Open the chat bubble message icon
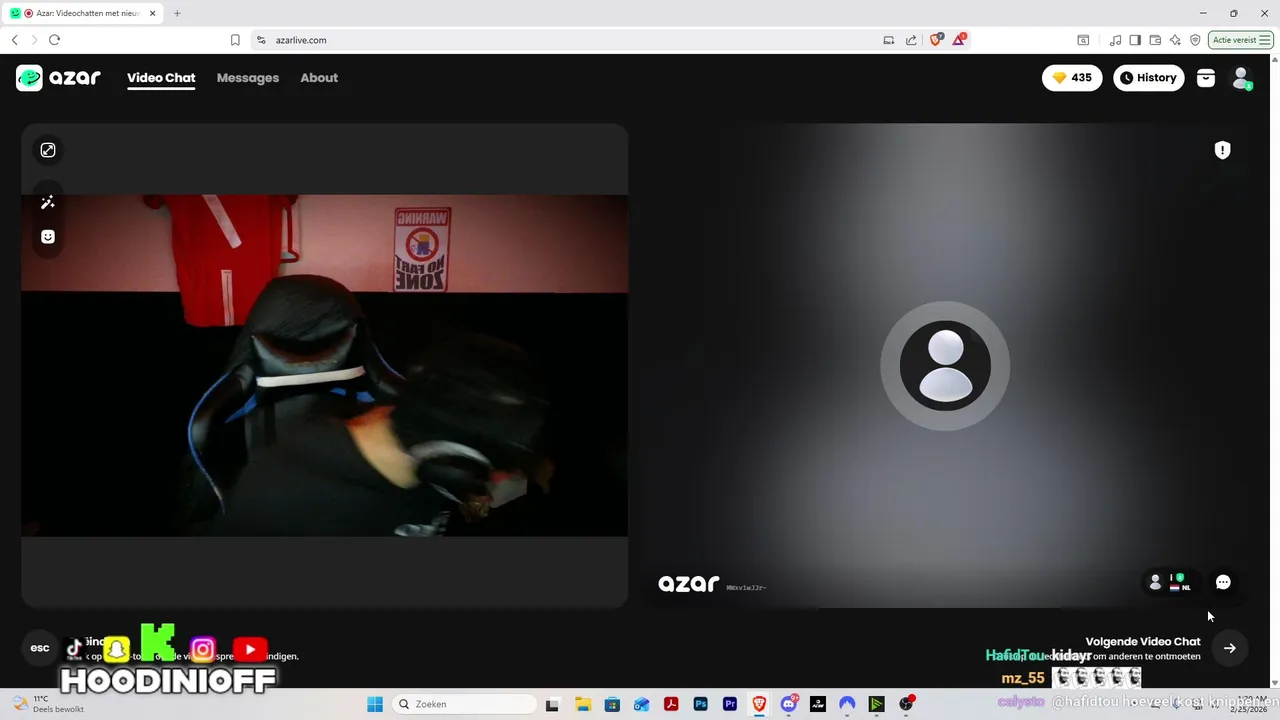 (x=1223, y=582)
